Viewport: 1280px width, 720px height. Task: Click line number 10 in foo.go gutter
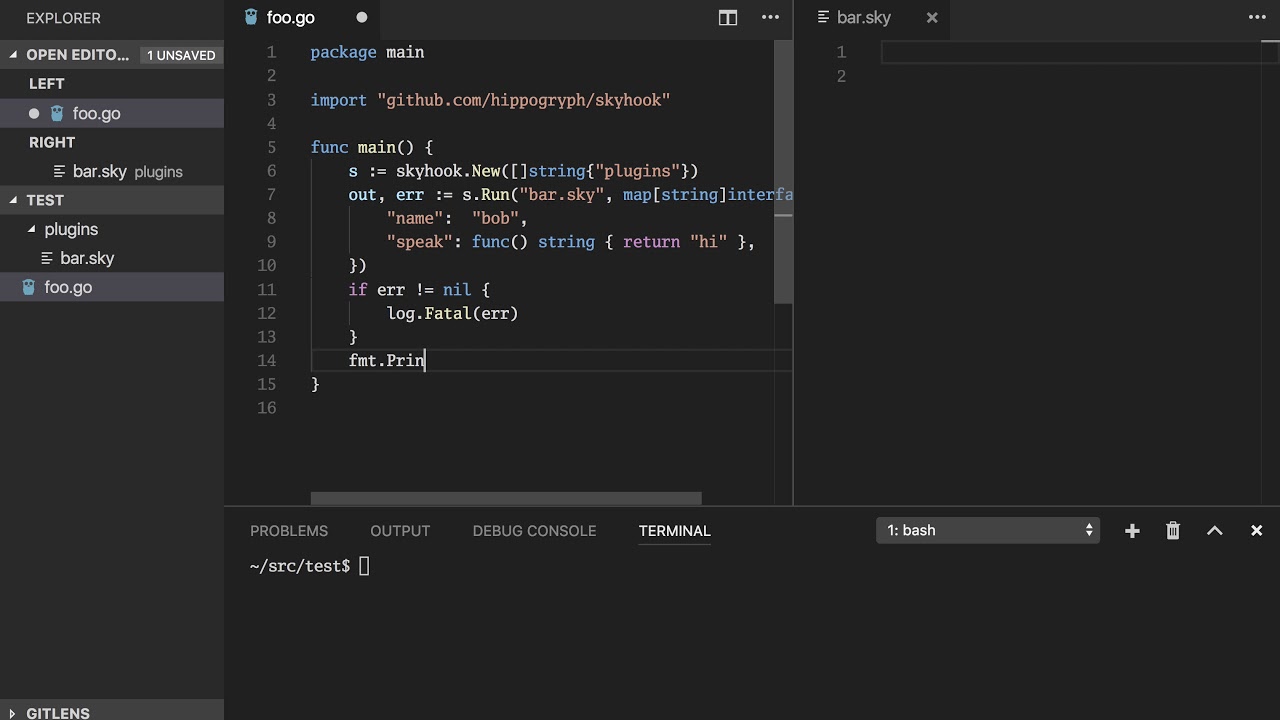[266, 265]
